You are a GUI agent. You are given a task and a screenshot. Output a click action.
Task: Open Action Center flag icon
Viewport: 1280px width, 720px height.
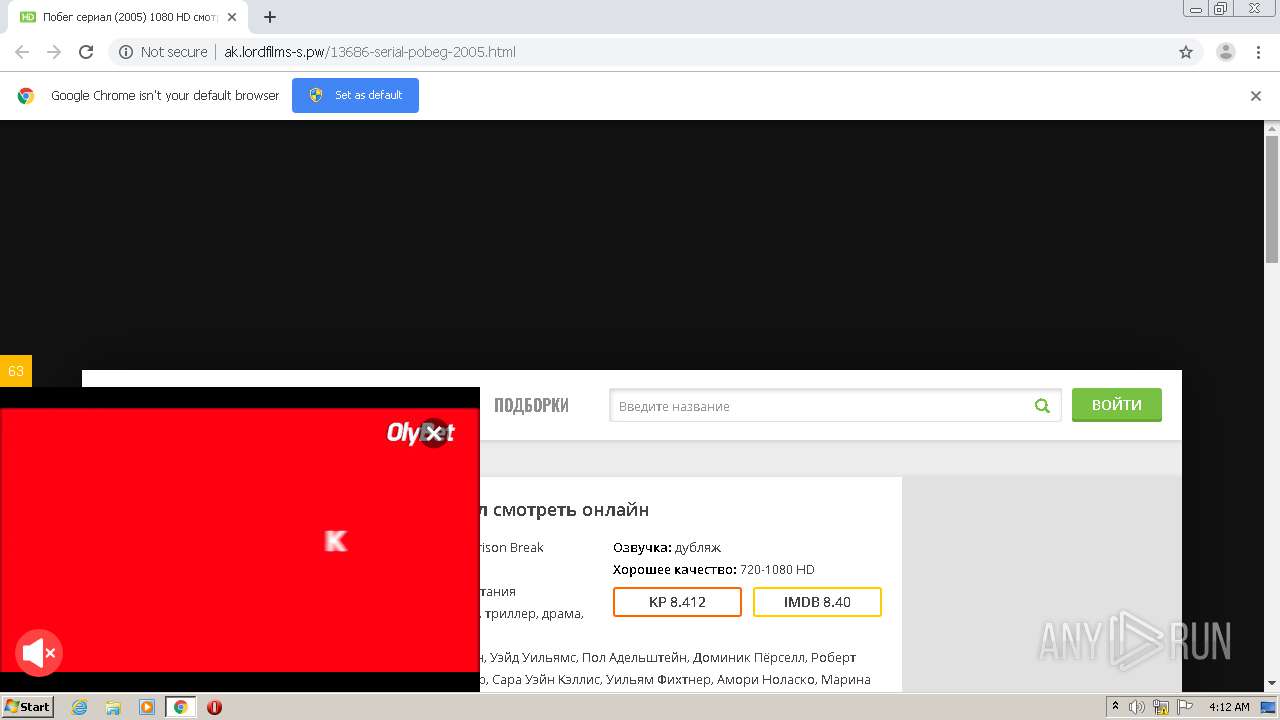[x=1185, y=707]
